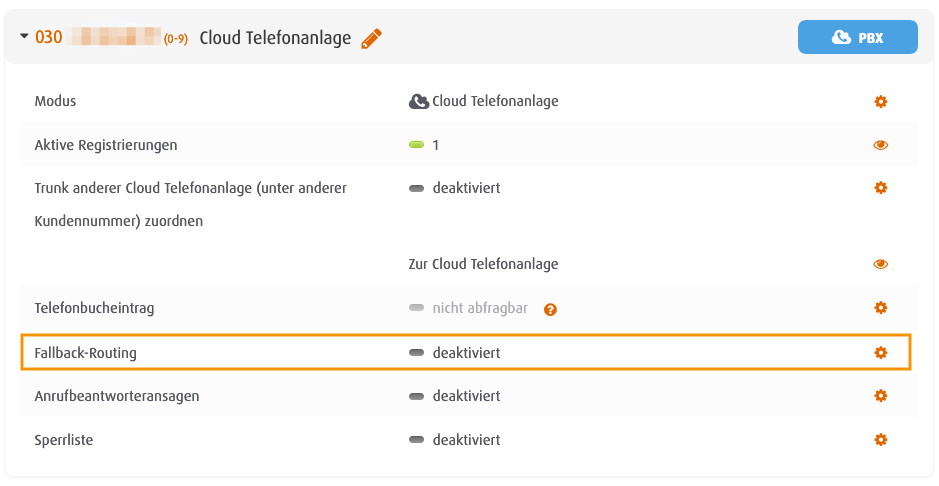
Task: Select the Fallback-Routing row label
Action: coord(86,353)
